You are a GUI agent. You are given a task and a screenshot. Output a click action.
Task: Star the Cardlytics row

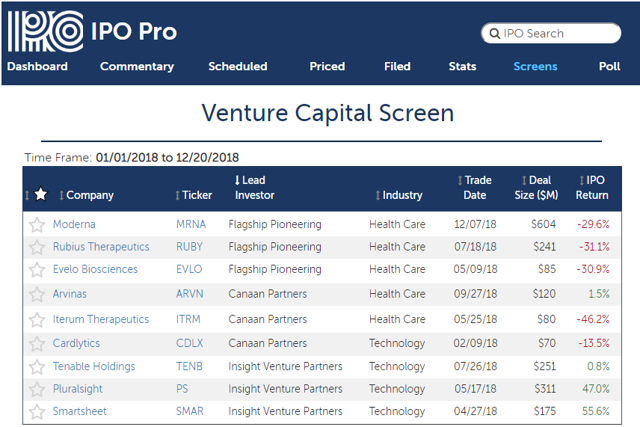[37, 343]
